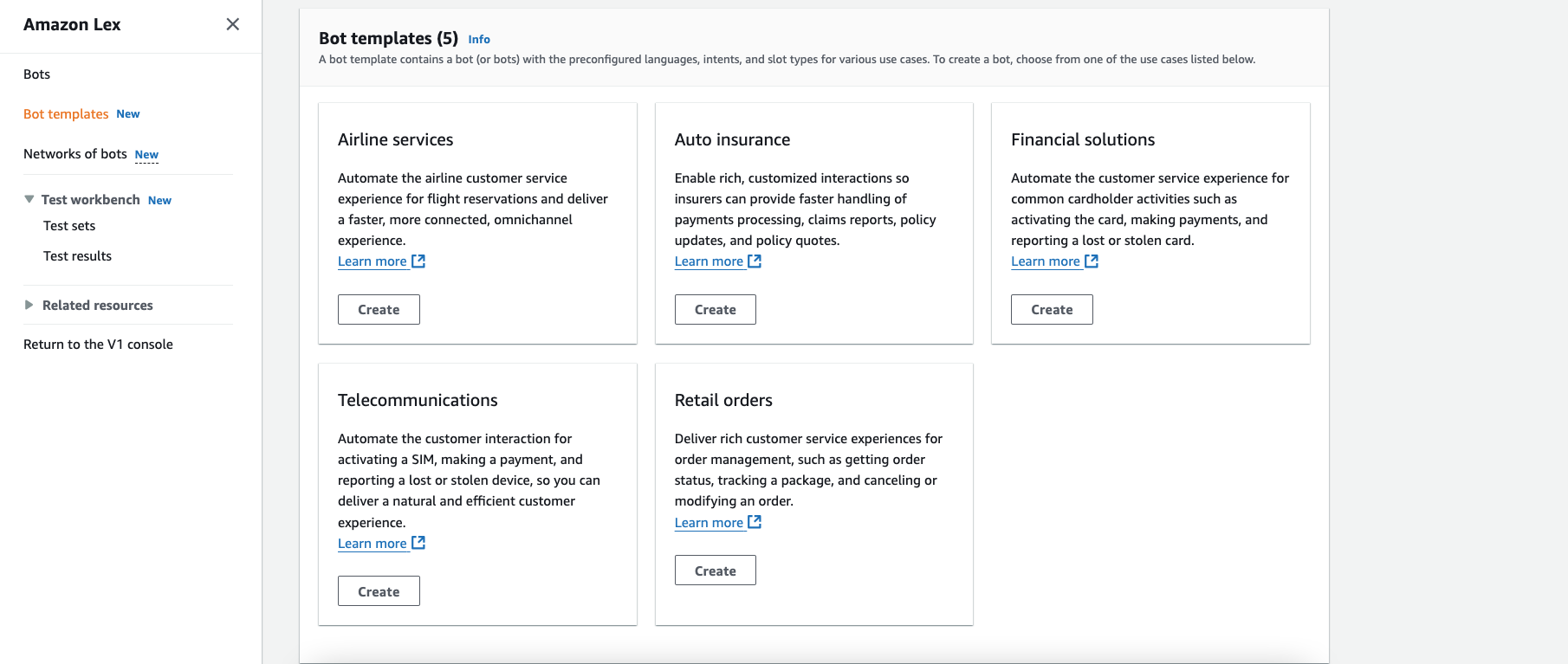Click the Airline services card title
1568x664 pixels.
tap(395, 139)
